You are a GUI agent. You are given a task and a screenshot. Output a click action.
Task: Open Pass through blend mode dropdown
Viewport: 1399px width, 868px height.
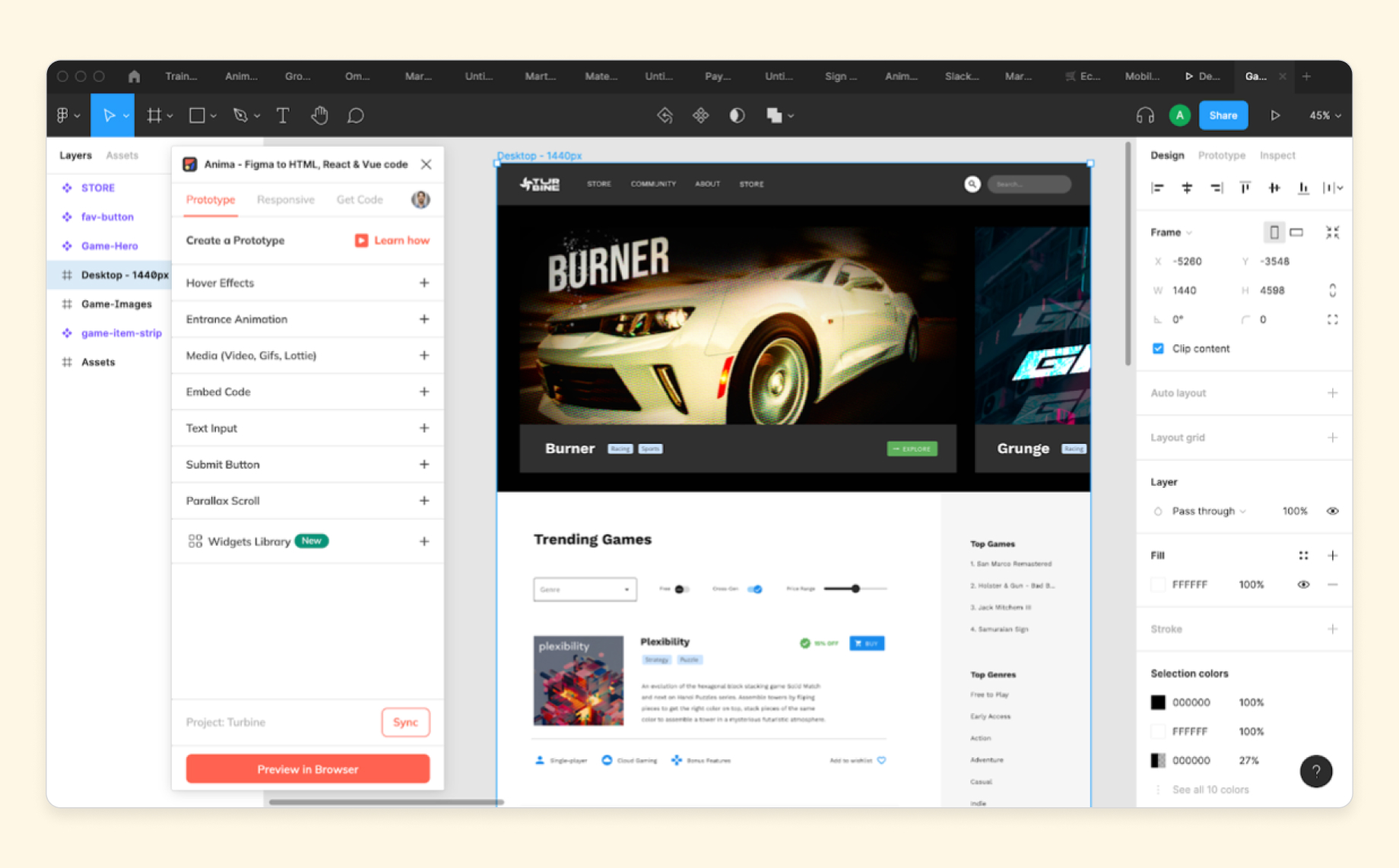coord(1208,512)
